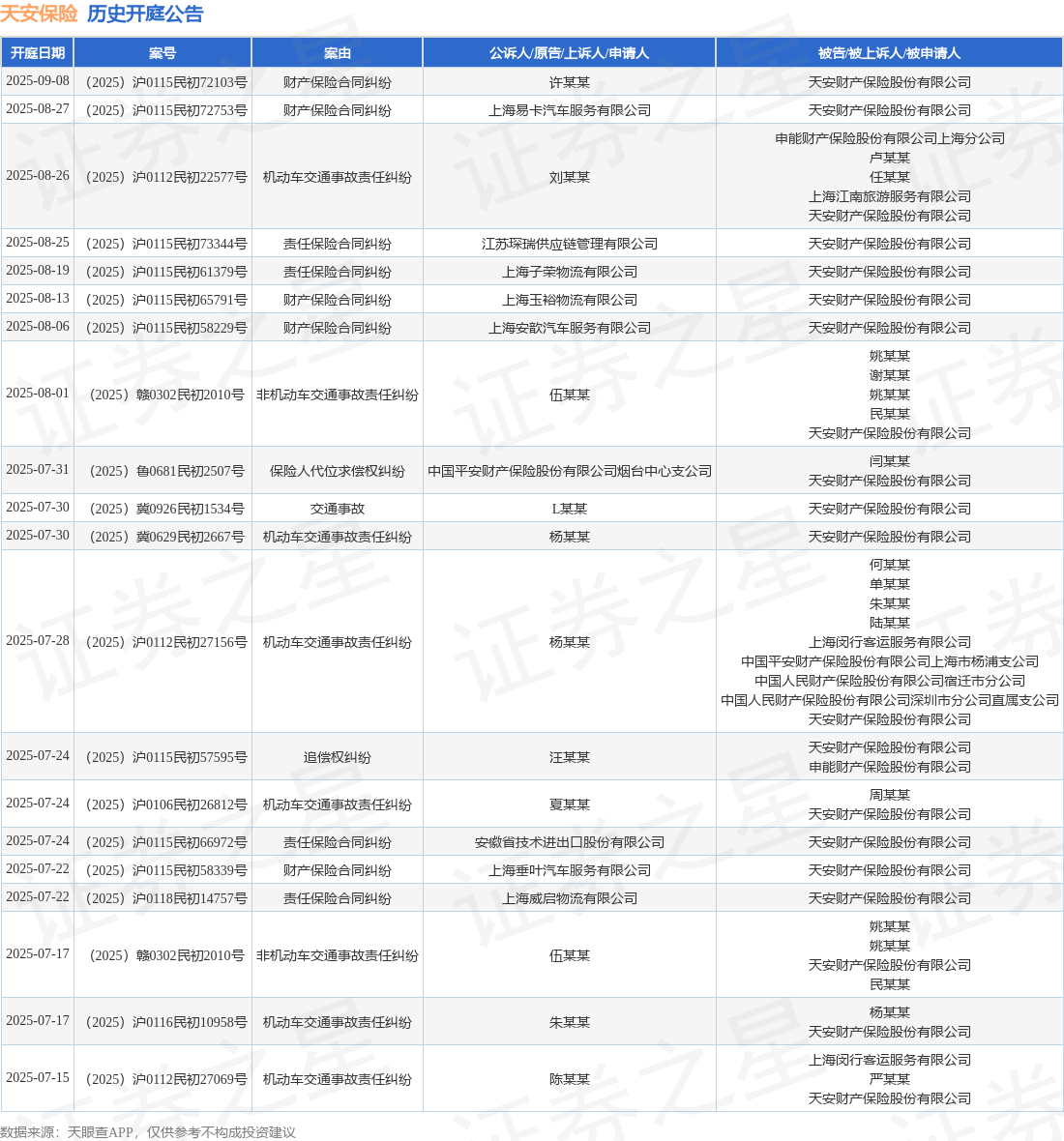
Task: Click defendant 上海江南旅游服务有限公司
Action: click(889, 196)
